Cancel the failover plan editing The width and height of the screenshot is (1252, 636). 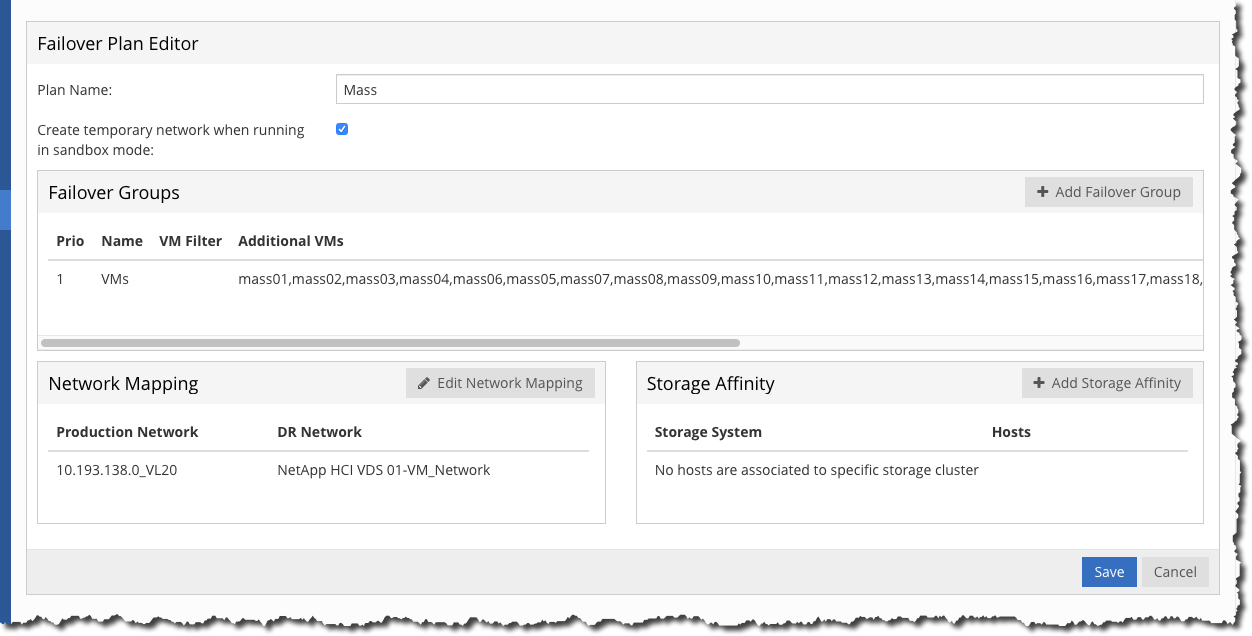pos(1175,572)
